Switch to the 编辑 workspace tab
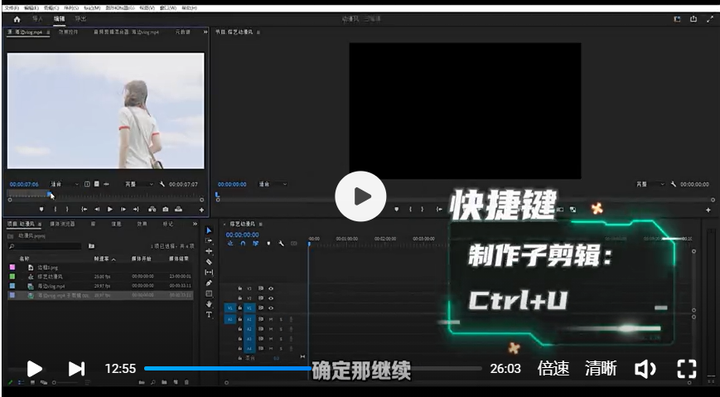Viewport: 720px width, 397px height. click(x=59, y=19)
